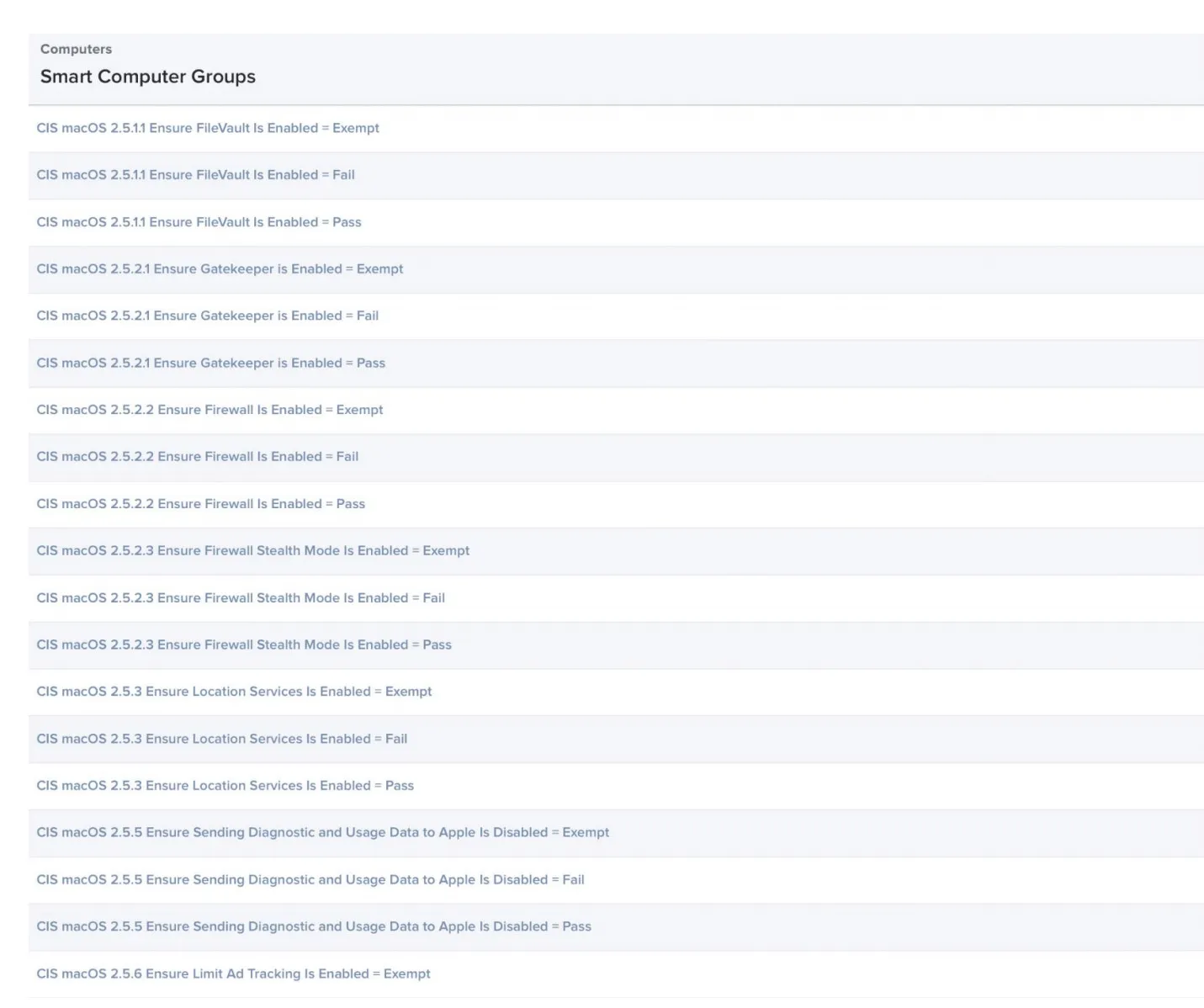
Task: Click 2.5.2.2 Firewall Is Enabled = Pass group
Action: pos(200,503)
